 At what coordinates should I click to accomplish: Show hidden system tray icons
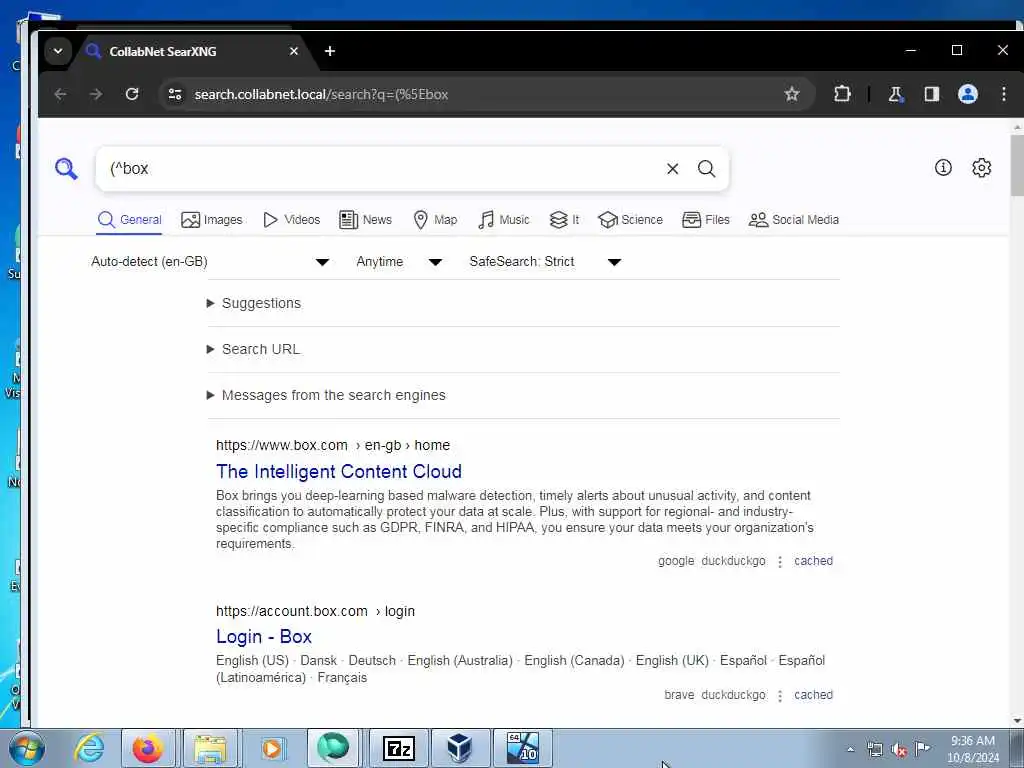coord(850,750)
